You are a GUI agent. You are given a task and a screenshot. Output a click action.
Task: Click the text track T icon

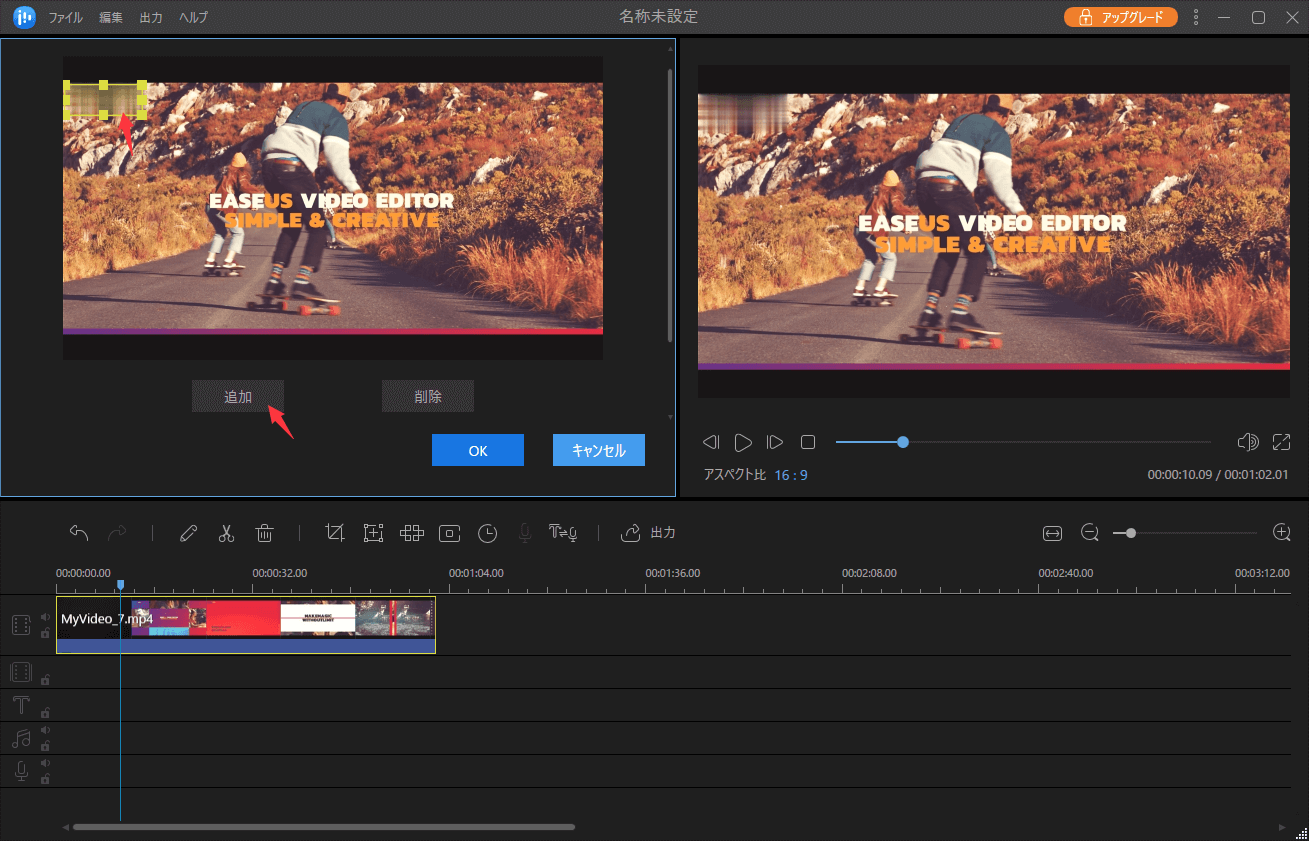coord(21,705)
